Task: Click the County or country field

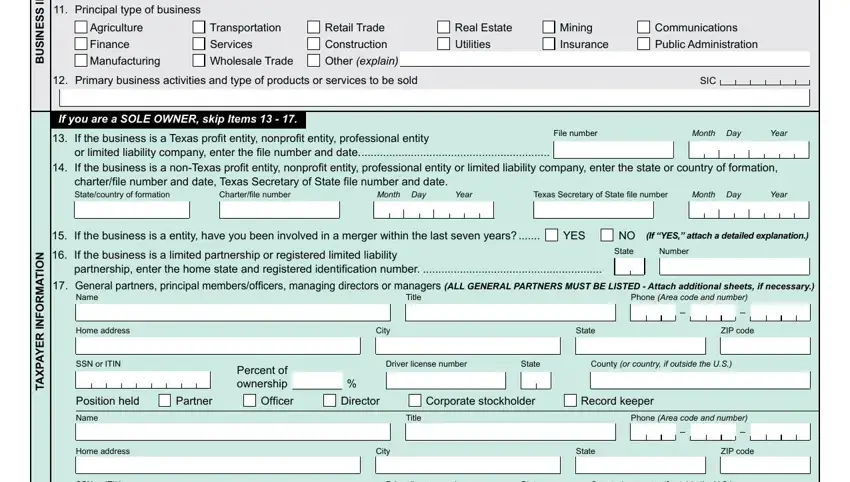Action: (700, 380)
